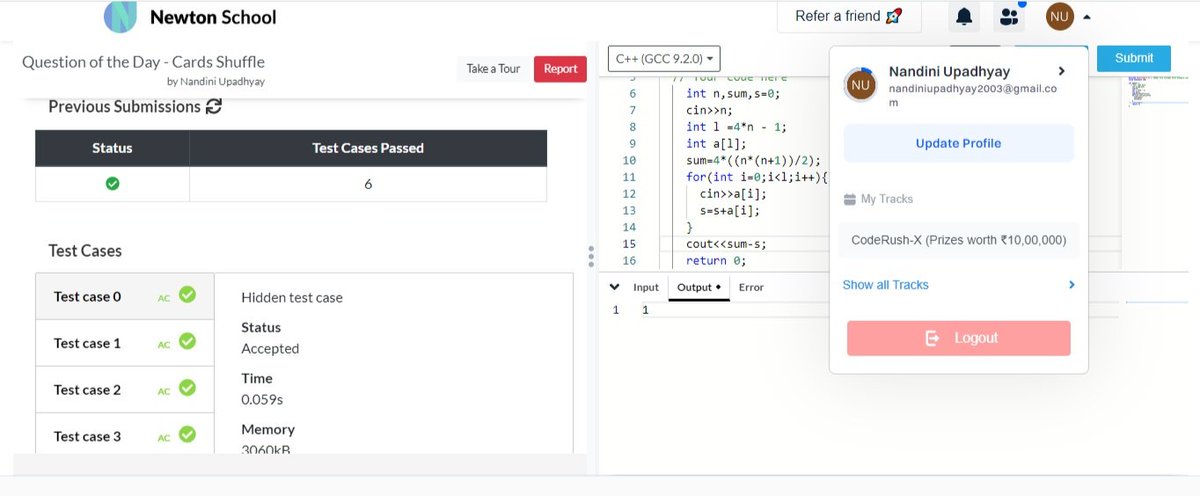Click the My Tracks heading icon
Screen dimensions: 1200x496
point(850,199)
